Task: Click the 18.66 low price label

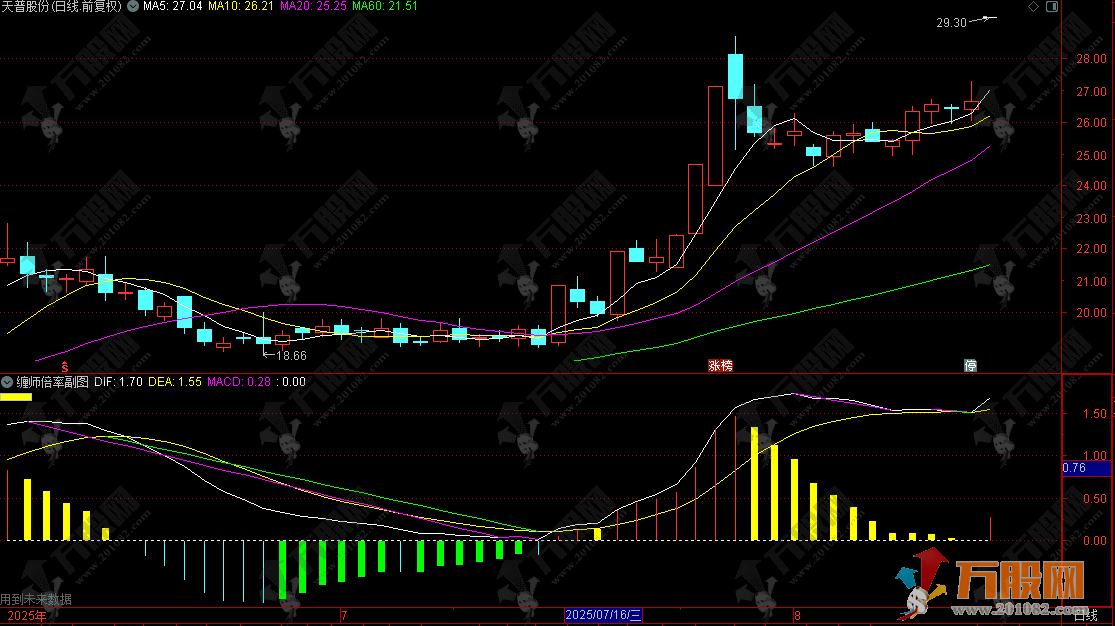Action: (x=292, y=356)
